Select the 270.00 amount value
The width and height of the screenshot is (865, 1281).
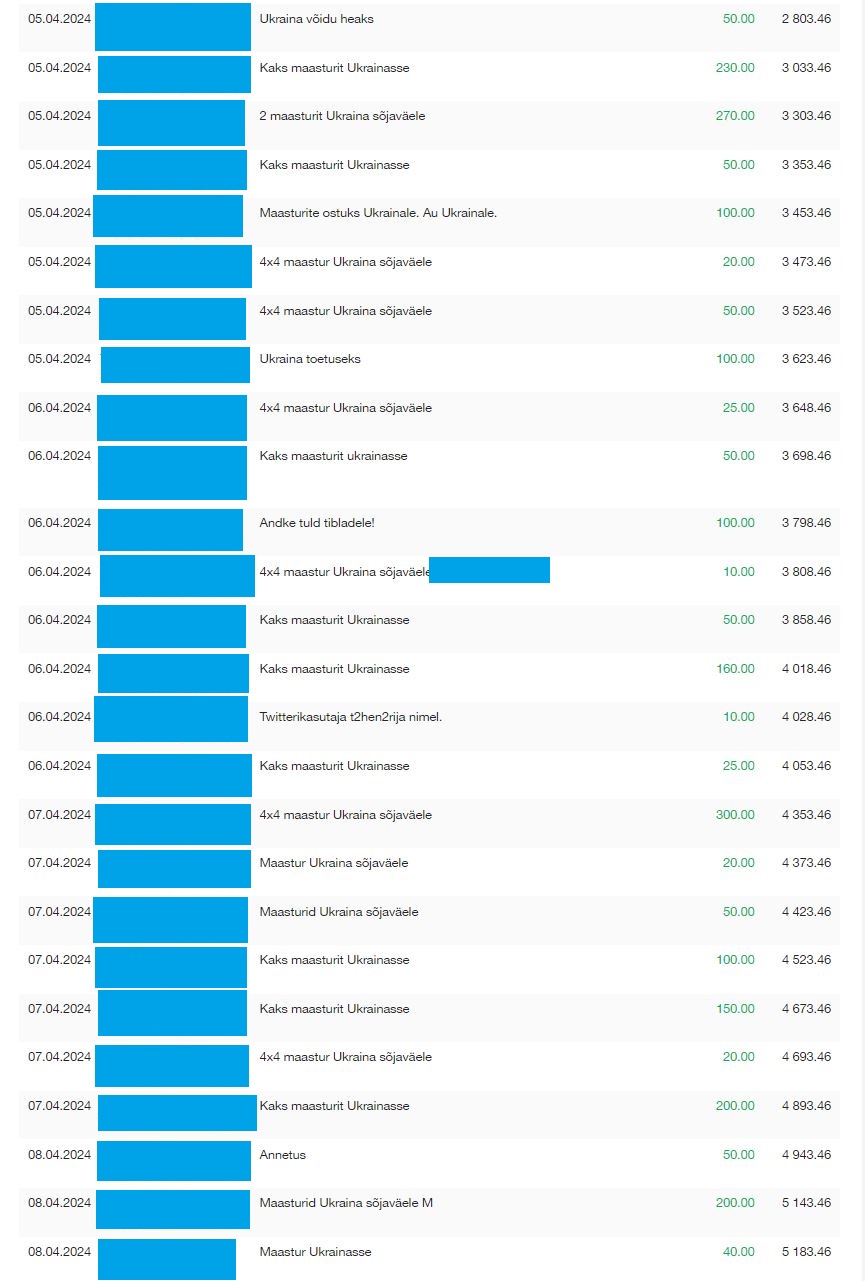tap(735, 116)
